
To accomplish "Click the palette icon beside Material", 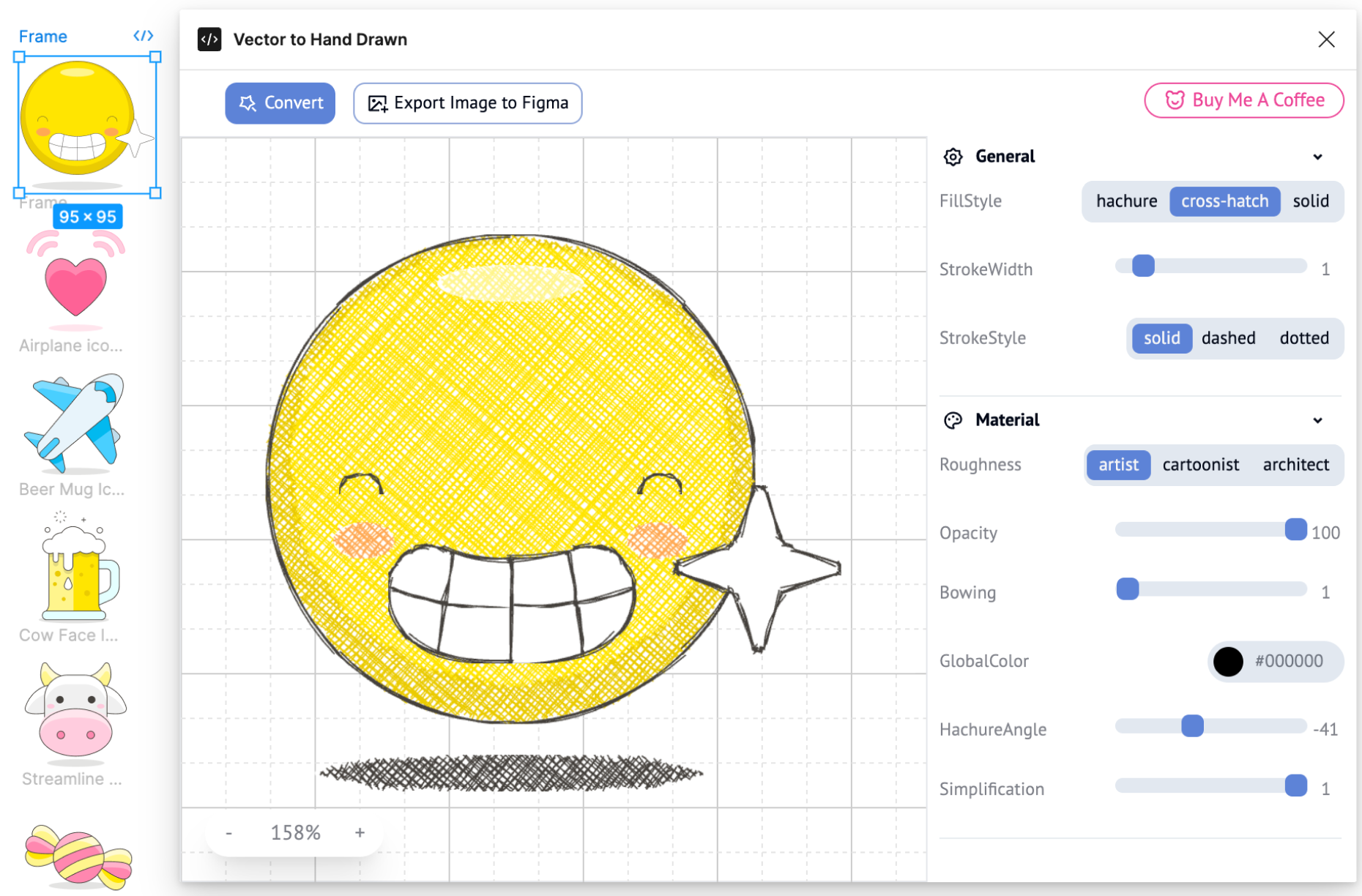I will [x=953, y=420].
